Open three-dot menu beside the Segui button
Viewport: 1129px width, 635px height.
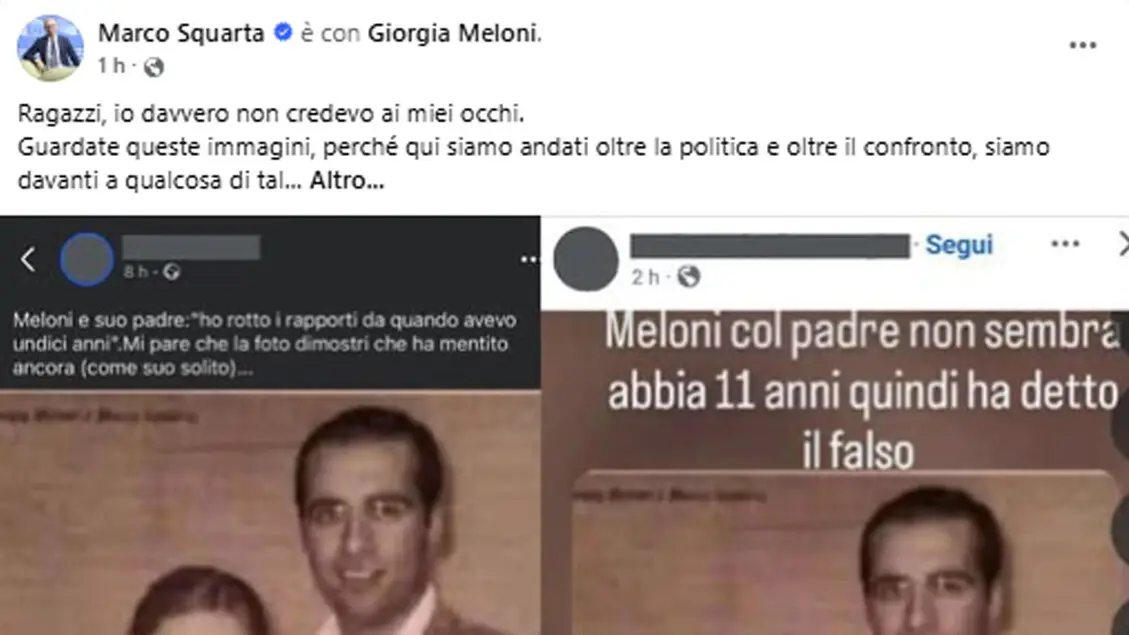pos(1065,244)
